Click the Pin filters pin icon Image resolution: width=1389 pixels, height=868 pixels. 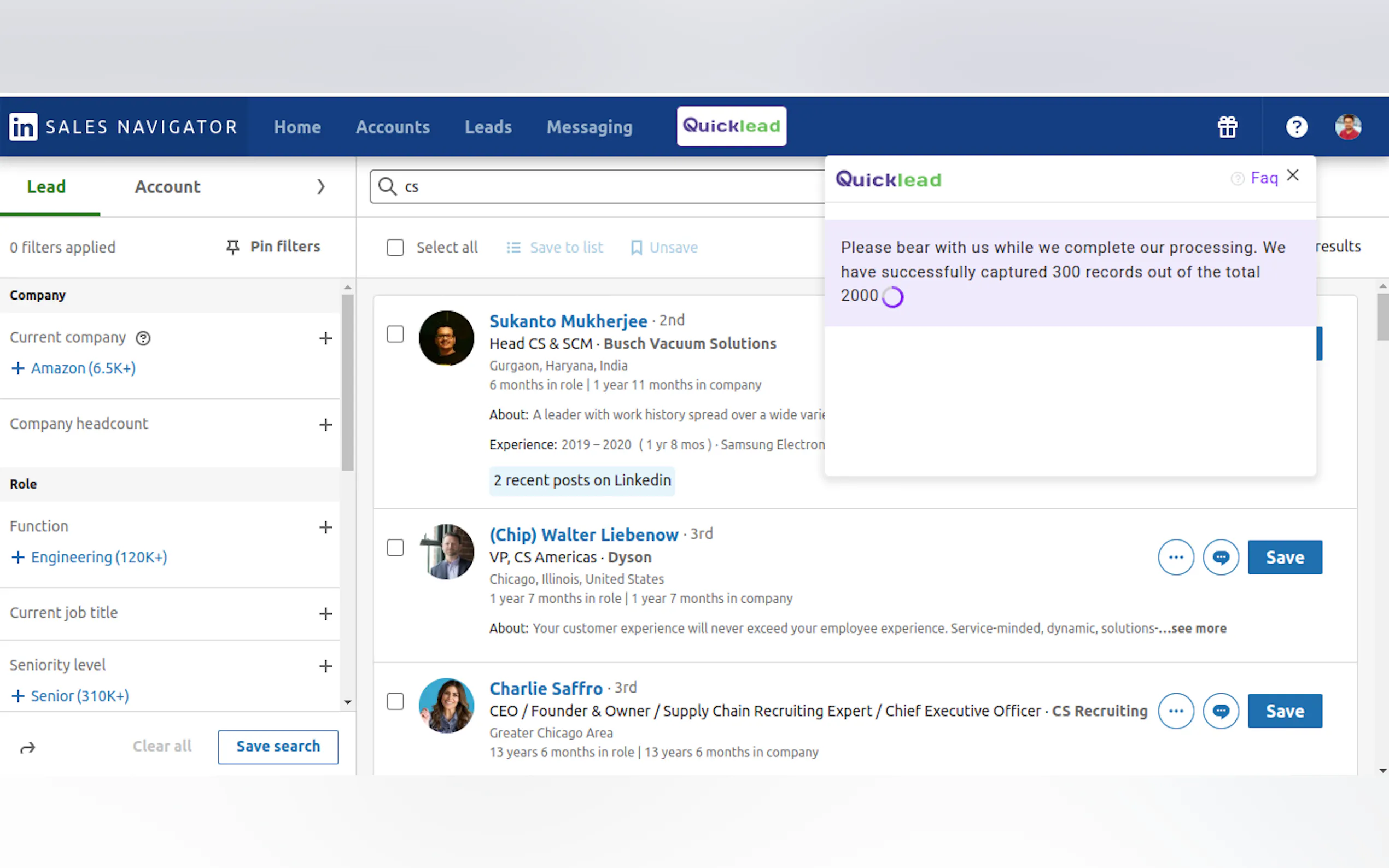[x=232, y=248]
